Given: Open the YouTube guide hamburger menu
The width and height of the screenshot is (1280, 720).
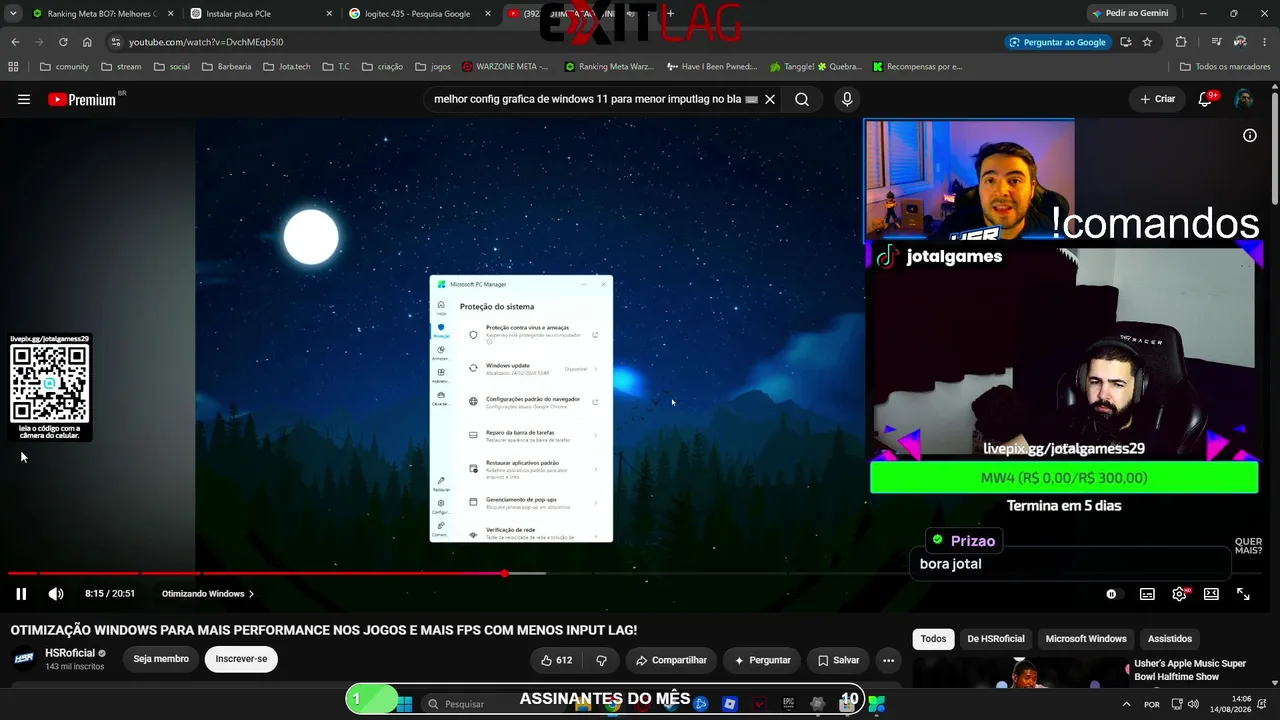Looking at the screenshot, I should coord(24,99).
